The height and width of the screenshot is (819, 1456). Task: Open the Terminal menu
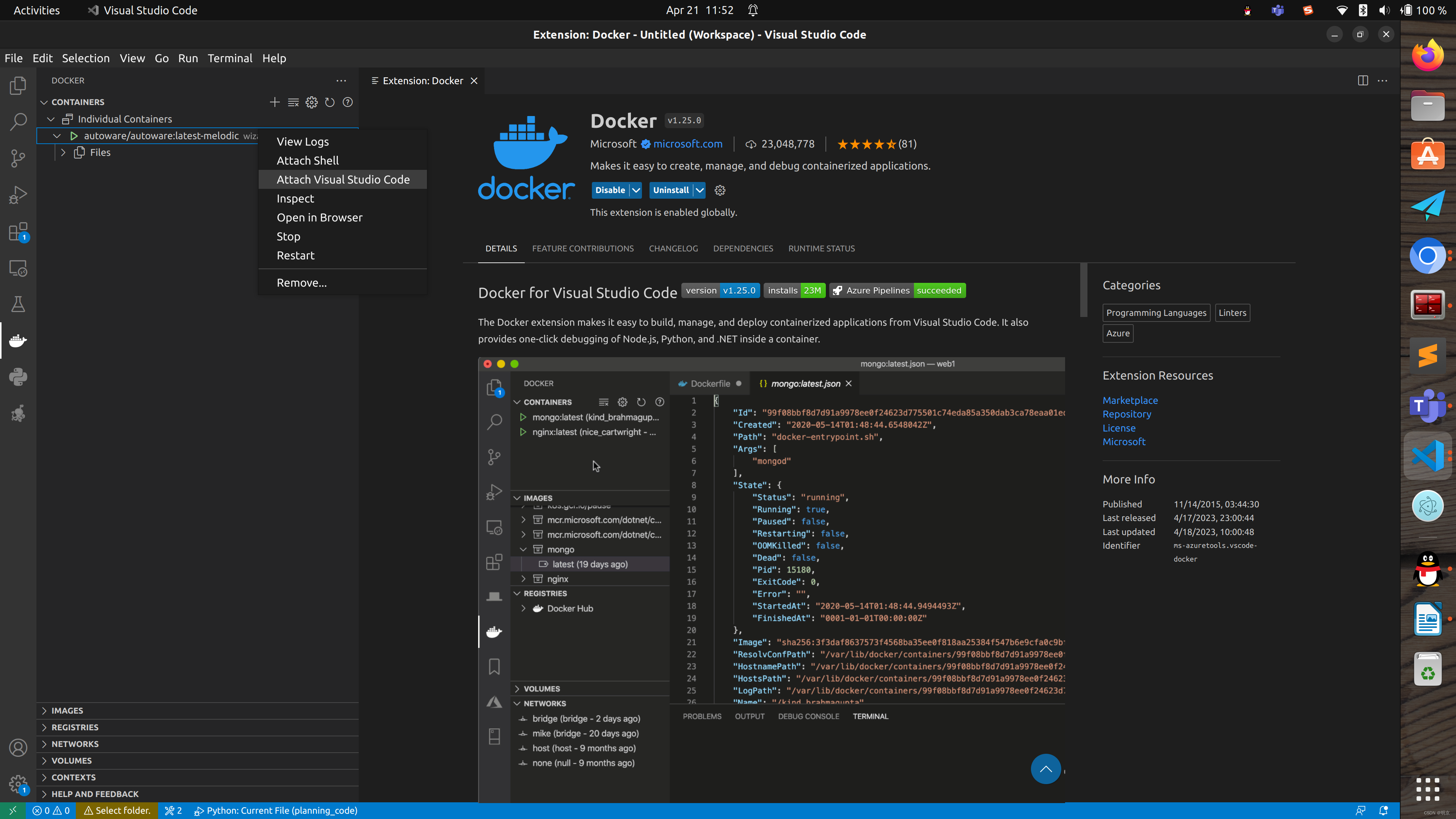pyautogui.click(x=229, y=58)
